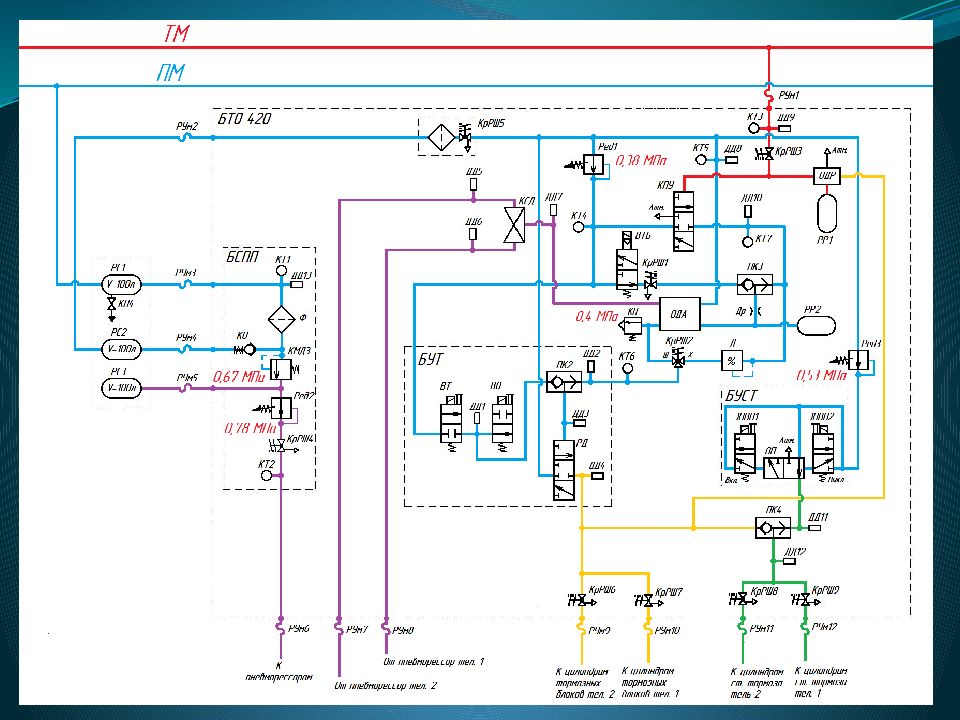Click the РР1 vertical reservoir symbol
This screenshot has height=720, width=960.
click(x=827, y=212)
